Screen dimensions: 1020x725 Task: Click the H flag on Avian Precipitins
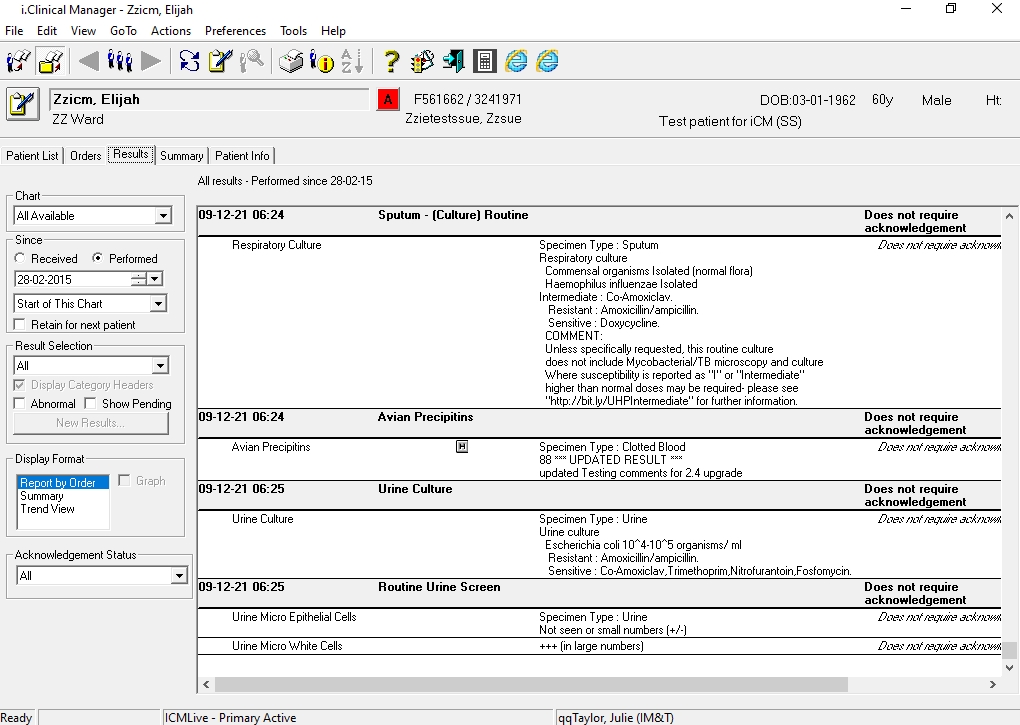click(462, 447)
